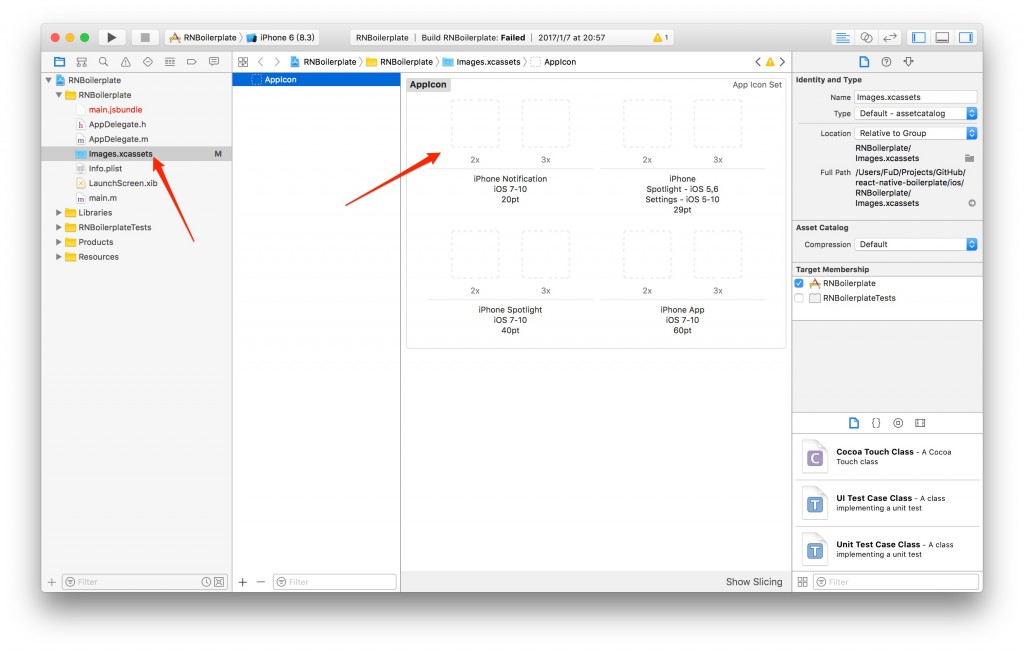This screenshot has height=651, width=1024.
Task: Add new asset with plus button
Action: tap(242, 582)
